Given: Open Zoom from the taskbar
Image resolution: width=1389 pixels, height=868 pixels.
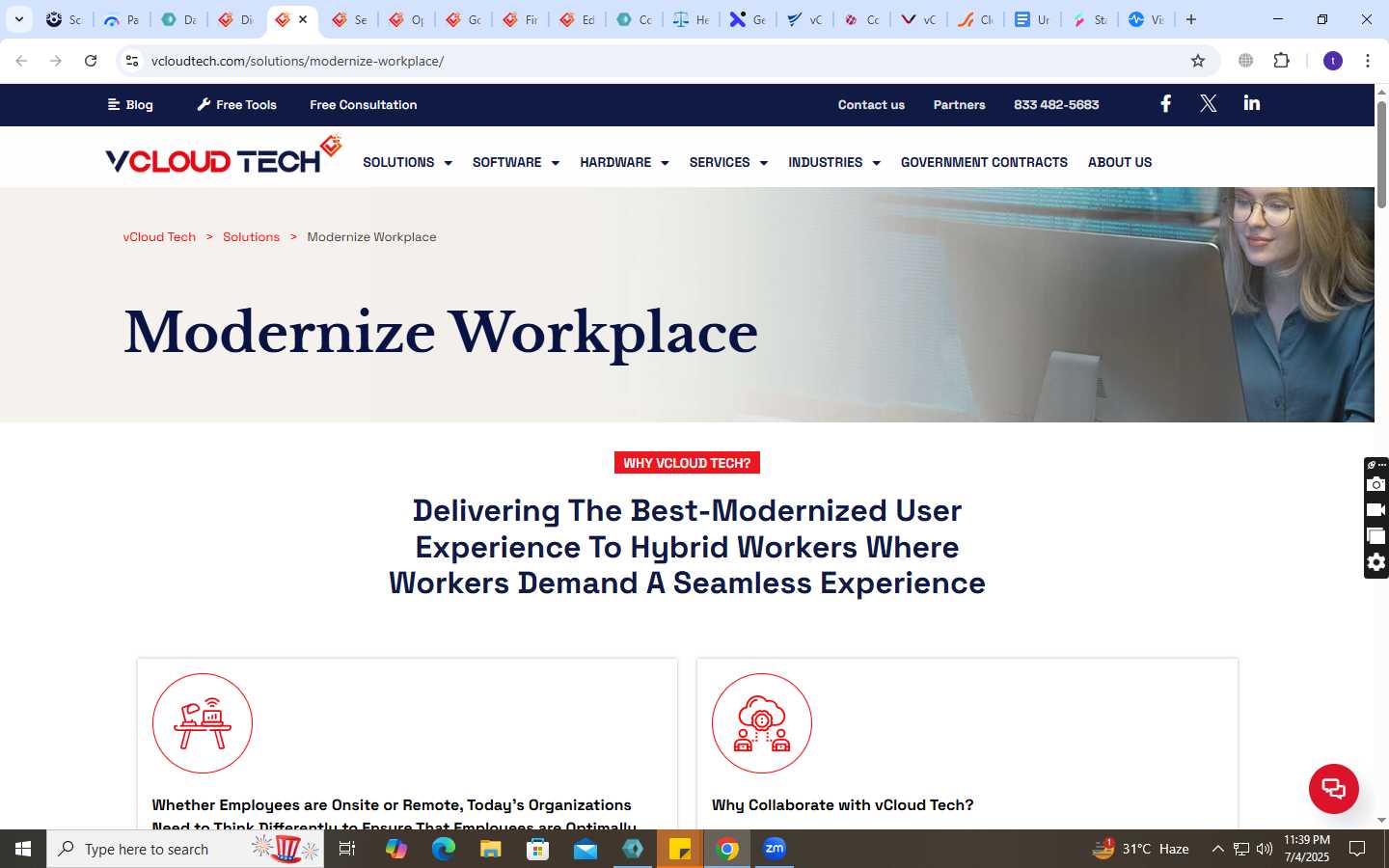Looking at the screenshot, I should (x=775, y=849).
